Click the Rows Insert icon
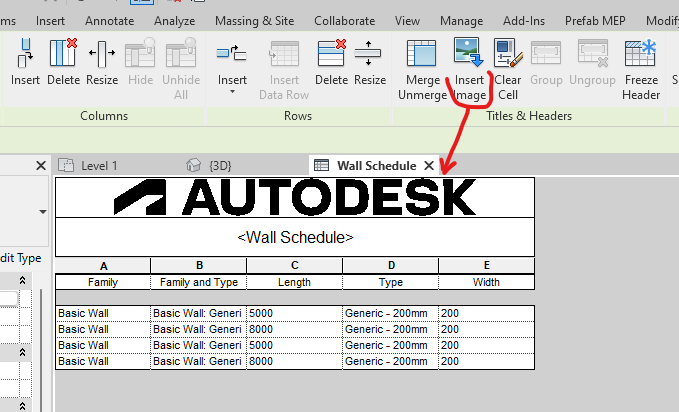679x412 pixels. point(232,53)
